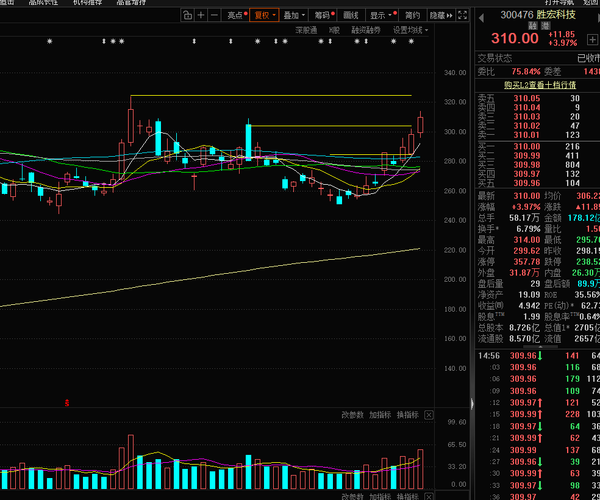Viewport: 600px width, 500px height.
Task: Toggle 融资融券 overlay
Action: [x=365, y=30]
